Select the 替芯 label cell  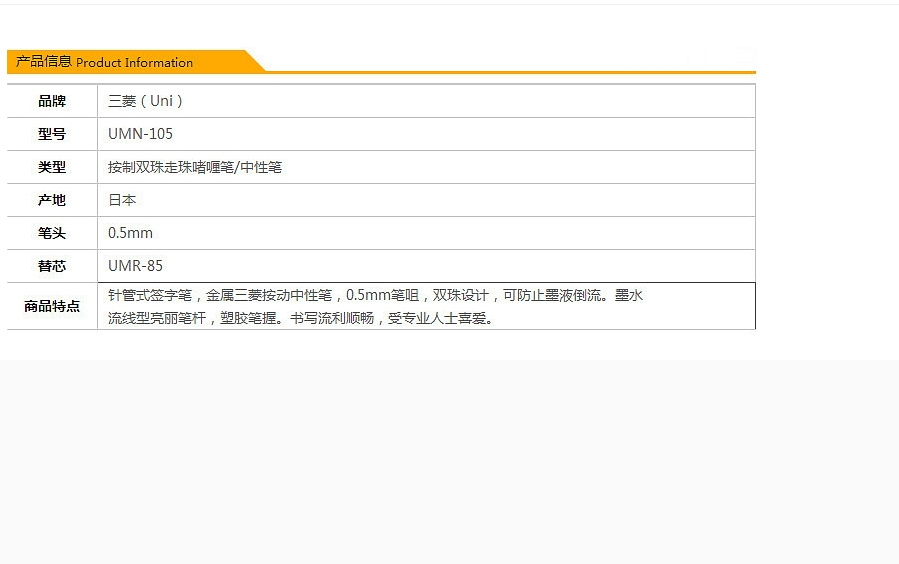pyautogui.click(x=52, y=266)
